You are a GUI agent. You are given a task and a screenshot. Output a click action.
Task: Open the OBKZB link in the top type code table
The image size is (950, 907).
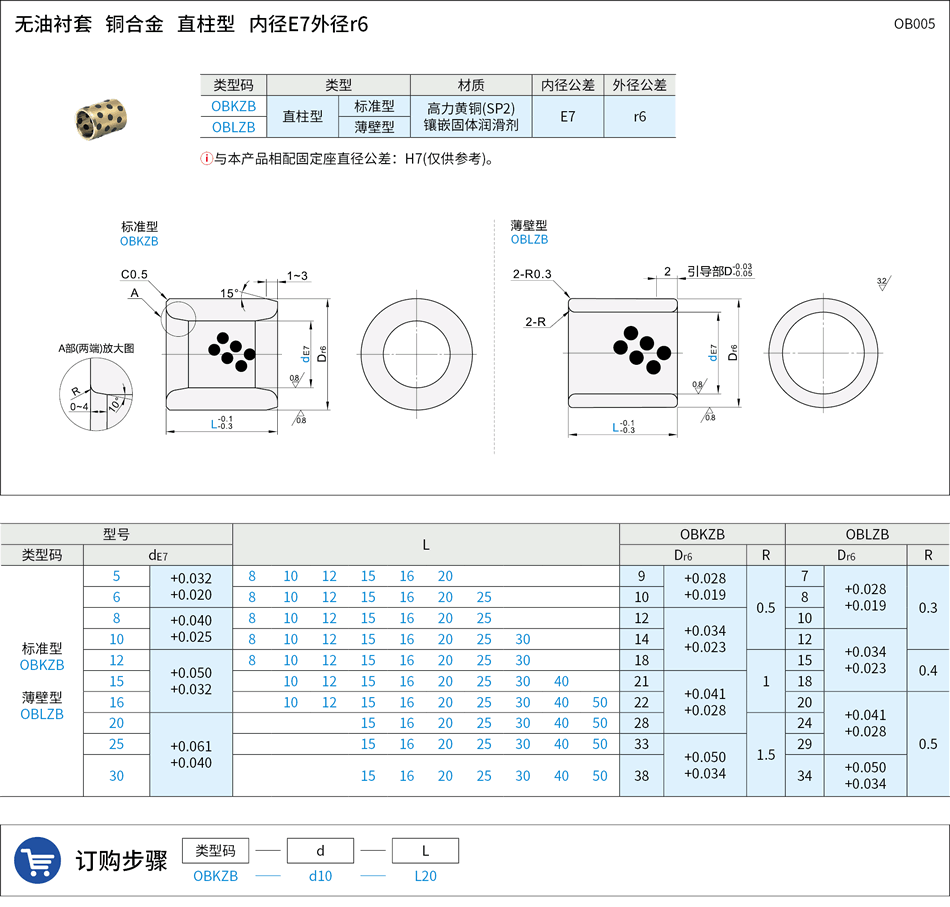coord(233,106)
